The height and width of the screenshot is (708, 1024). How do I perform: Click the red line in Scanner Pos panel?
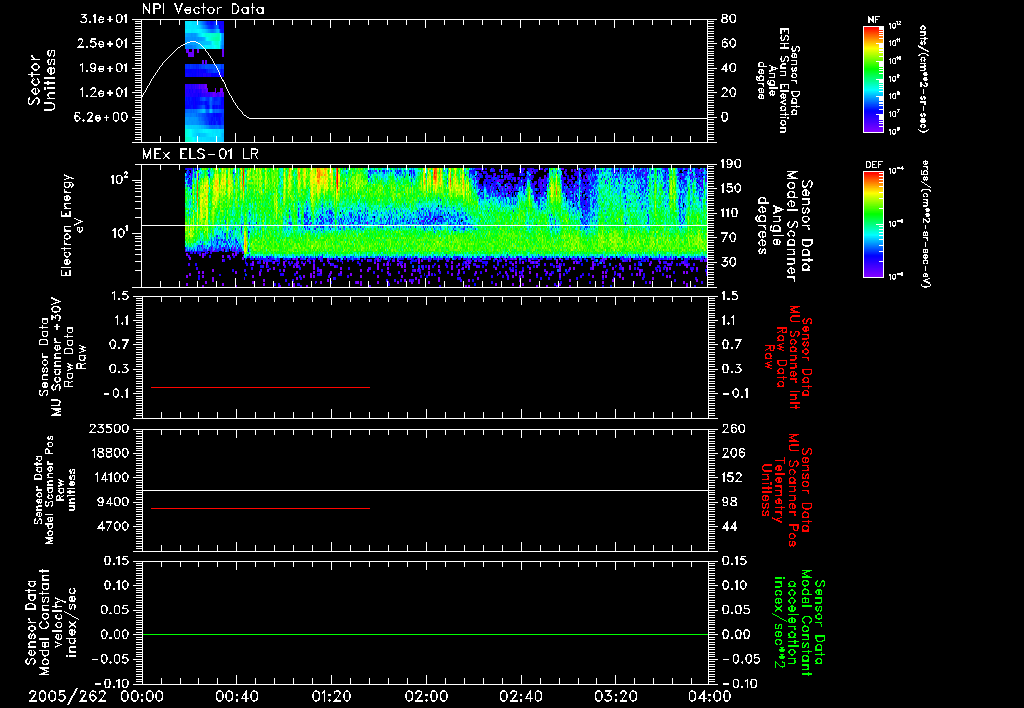click(x=261, y=508)
